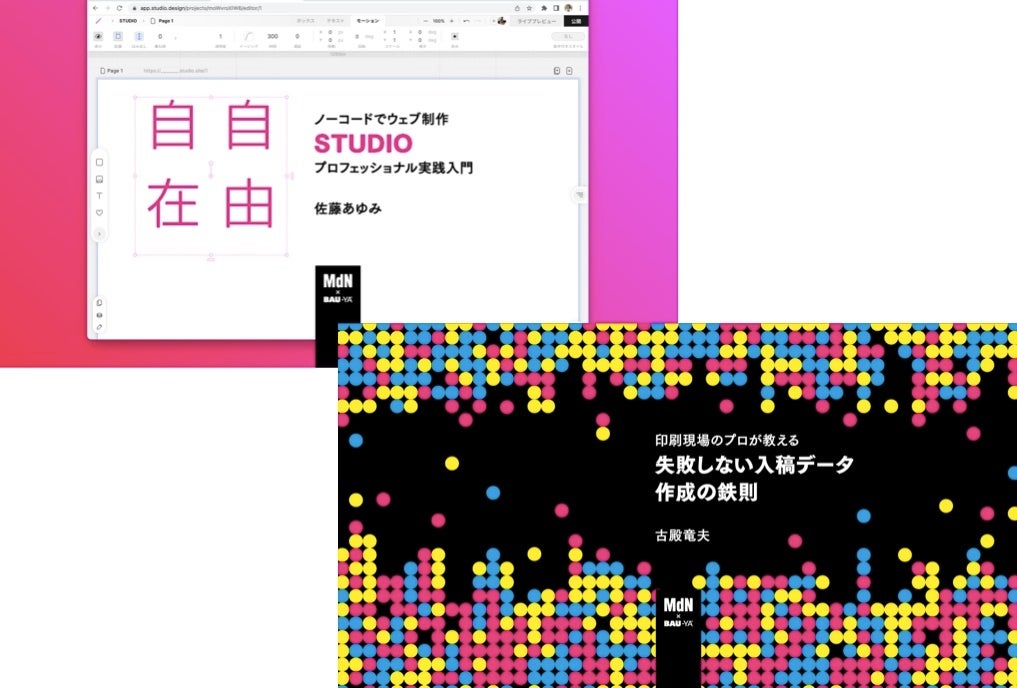Screen dimensions: 1017x688
Task: Expand the left add panel with the chevron
Action: [x=99, y=234]
